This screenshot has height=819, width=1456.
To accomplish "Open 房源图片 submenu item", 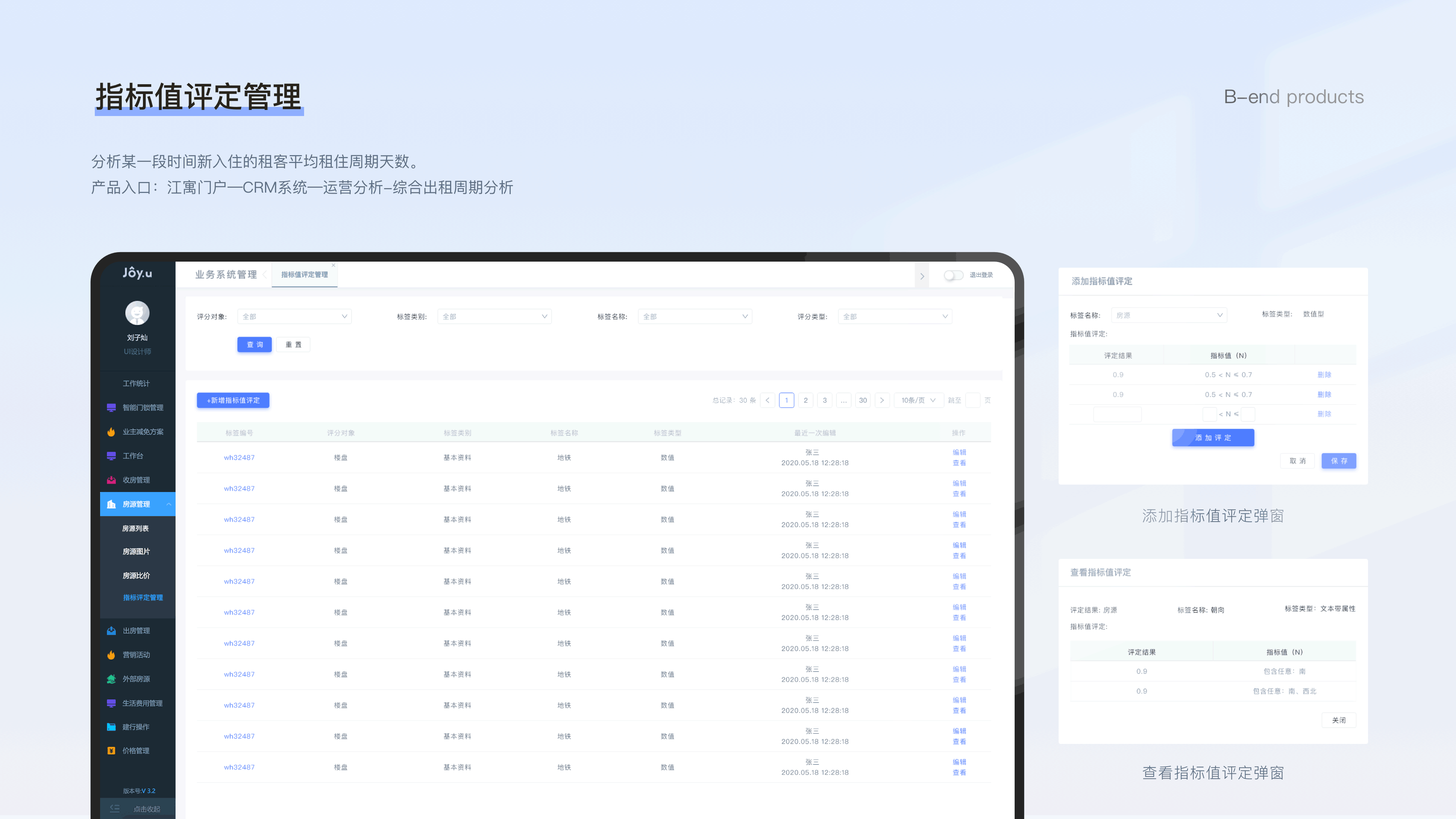I will pos(136,552).
